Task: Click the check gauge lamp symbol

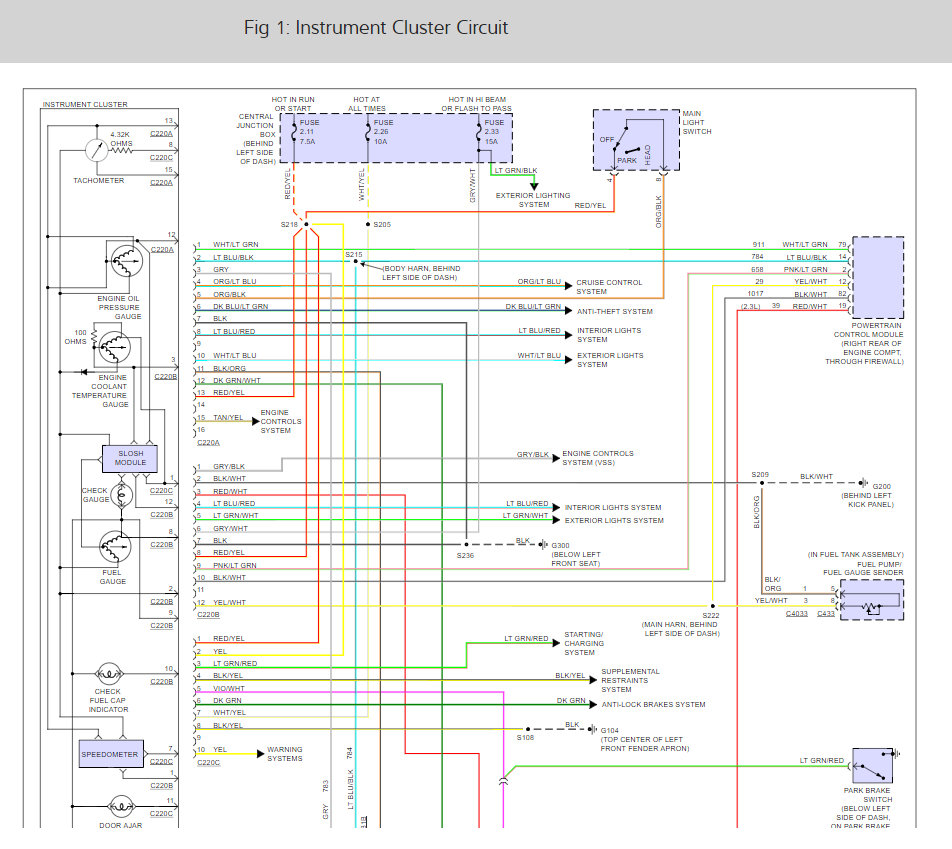Action: tap(121, 496)
